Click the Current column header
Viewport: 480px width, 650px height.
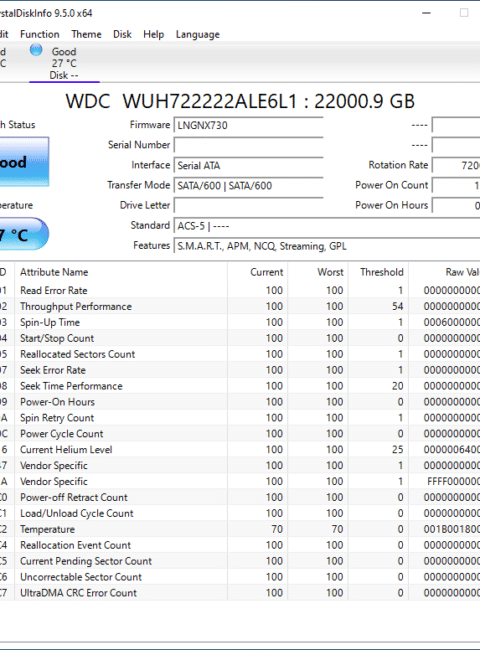[257, 272]
